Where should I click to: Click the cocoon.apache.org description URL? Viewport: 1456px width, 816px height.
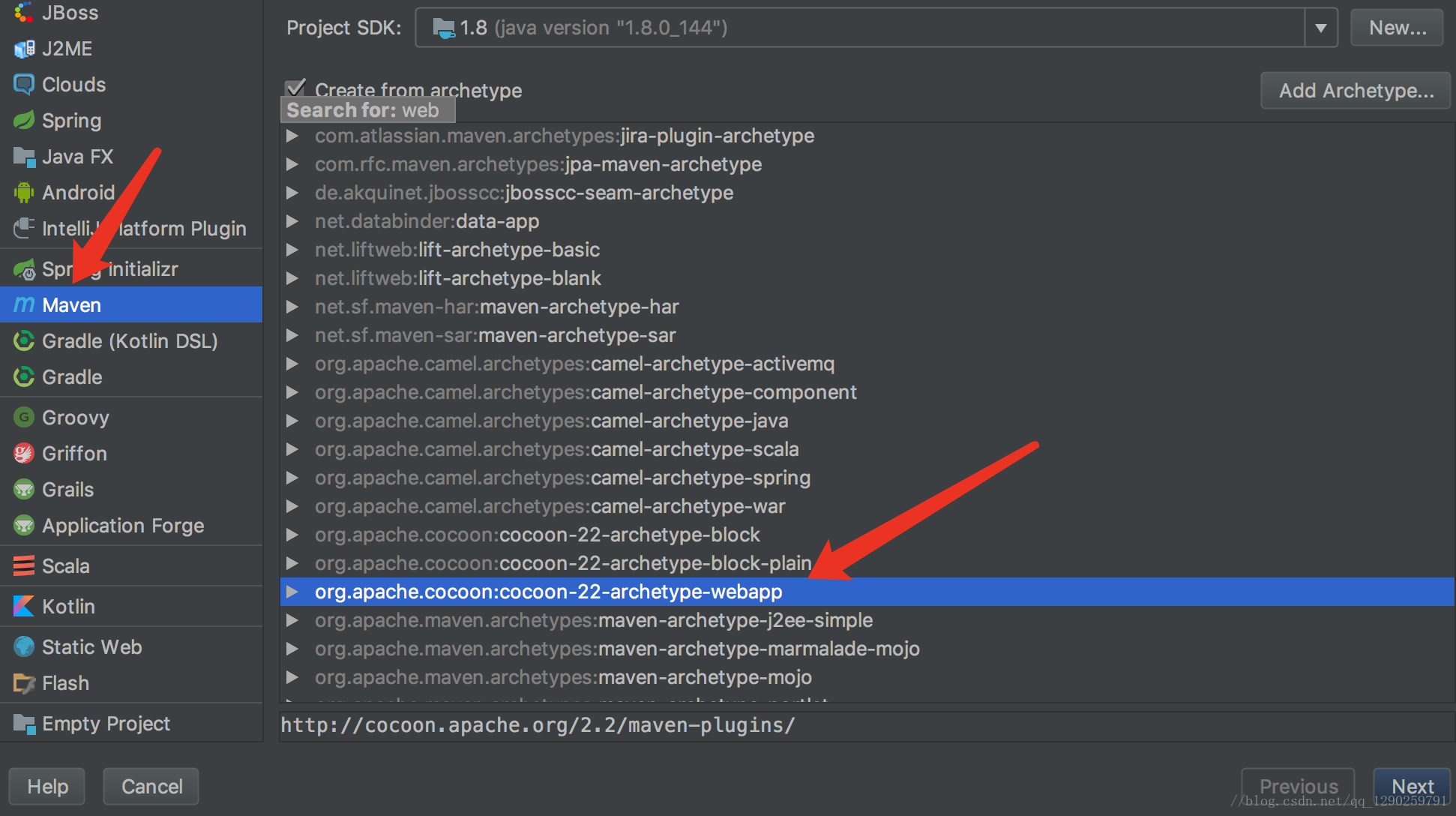538,725
